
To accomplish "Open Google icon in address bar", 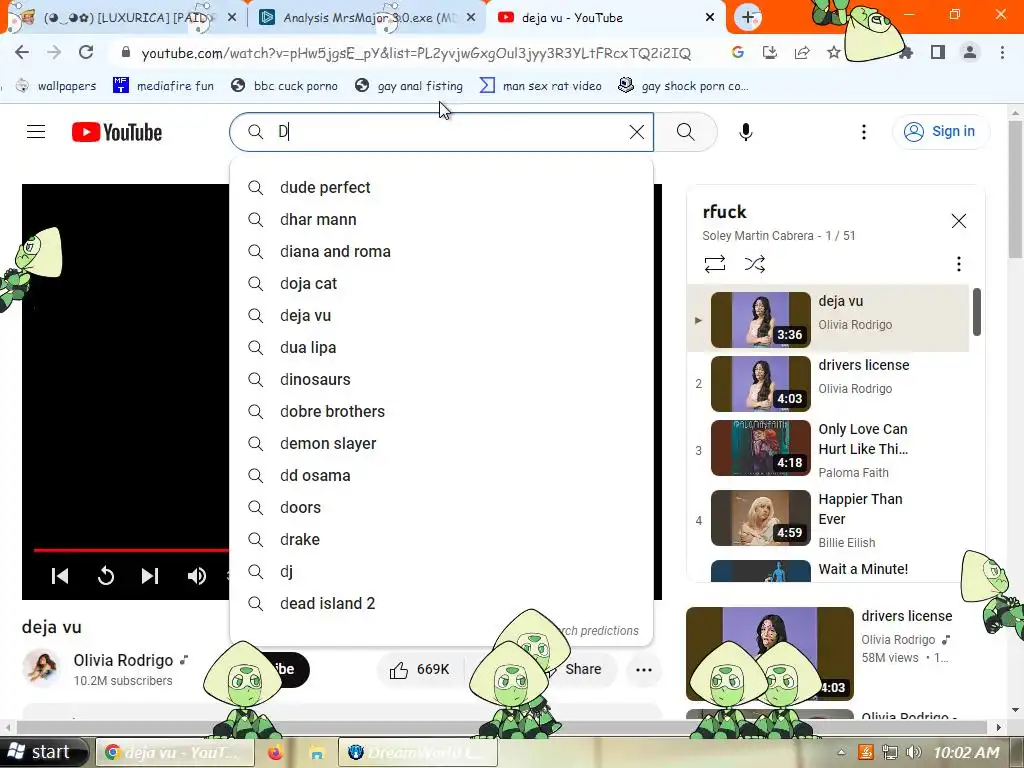I will point(738,52).
